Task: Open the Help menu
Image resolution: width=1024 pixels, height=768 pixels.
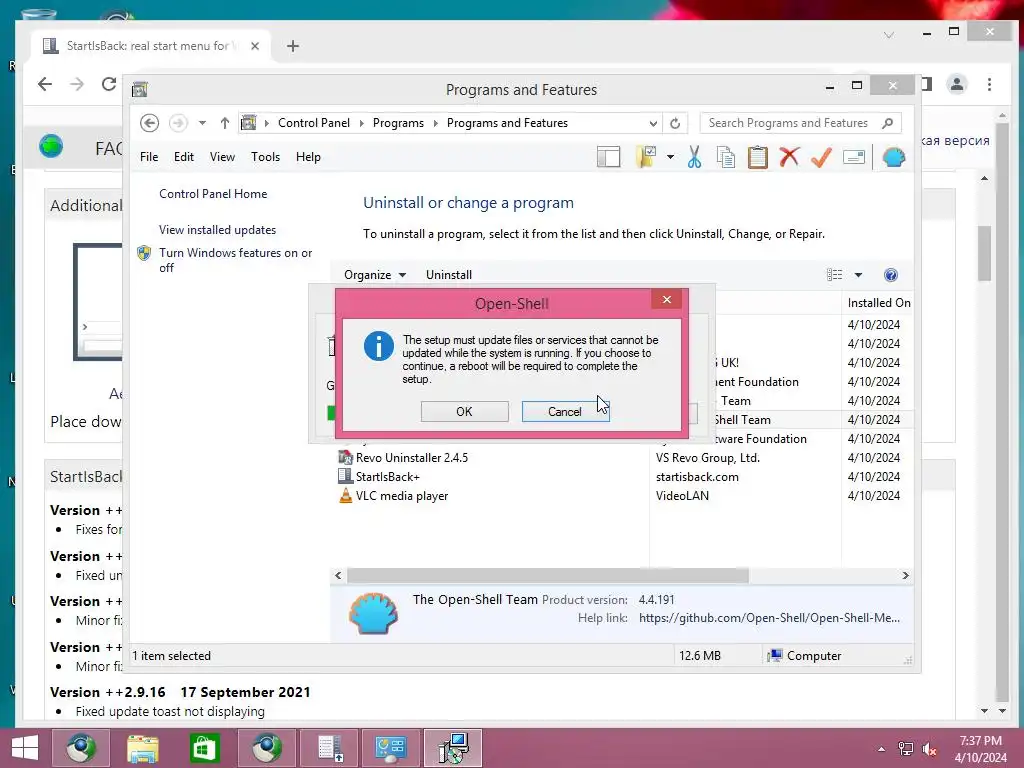Action: [308, 157]
